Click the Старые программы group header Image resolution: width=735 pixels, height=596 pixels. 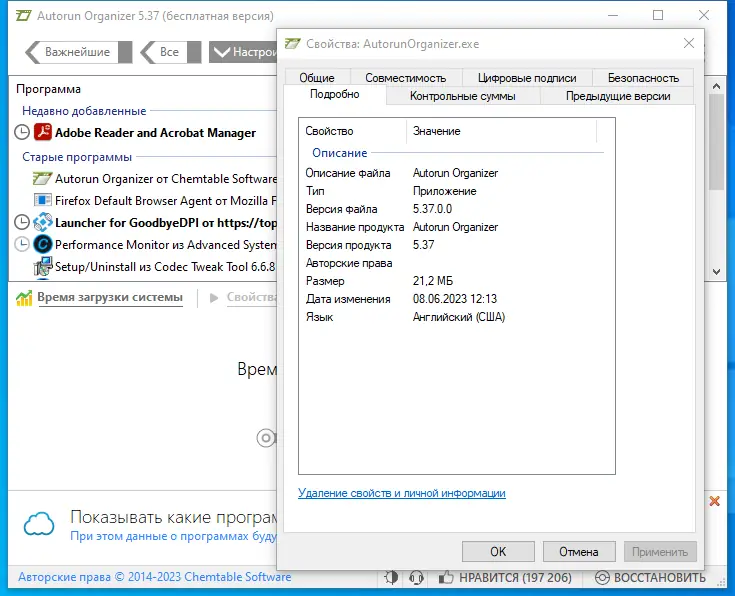coord(77,157)
